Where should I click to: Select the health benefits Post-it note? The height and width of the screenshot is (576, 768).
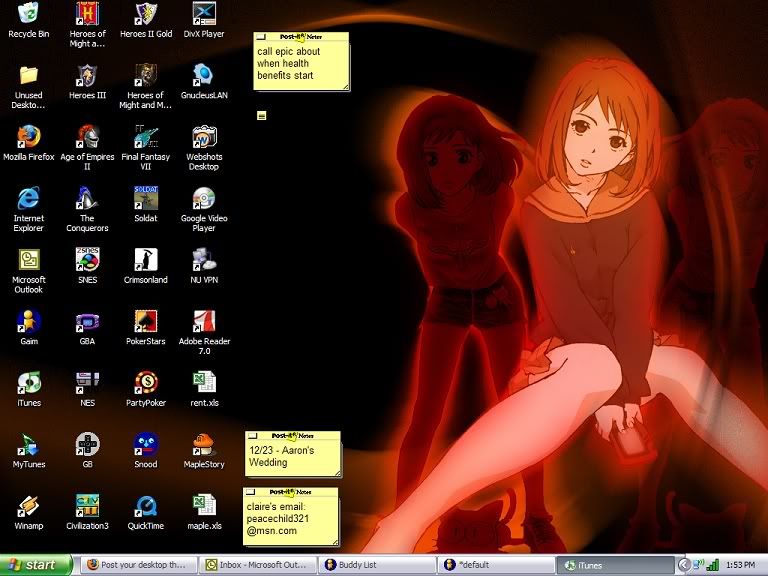click(300, 64)
